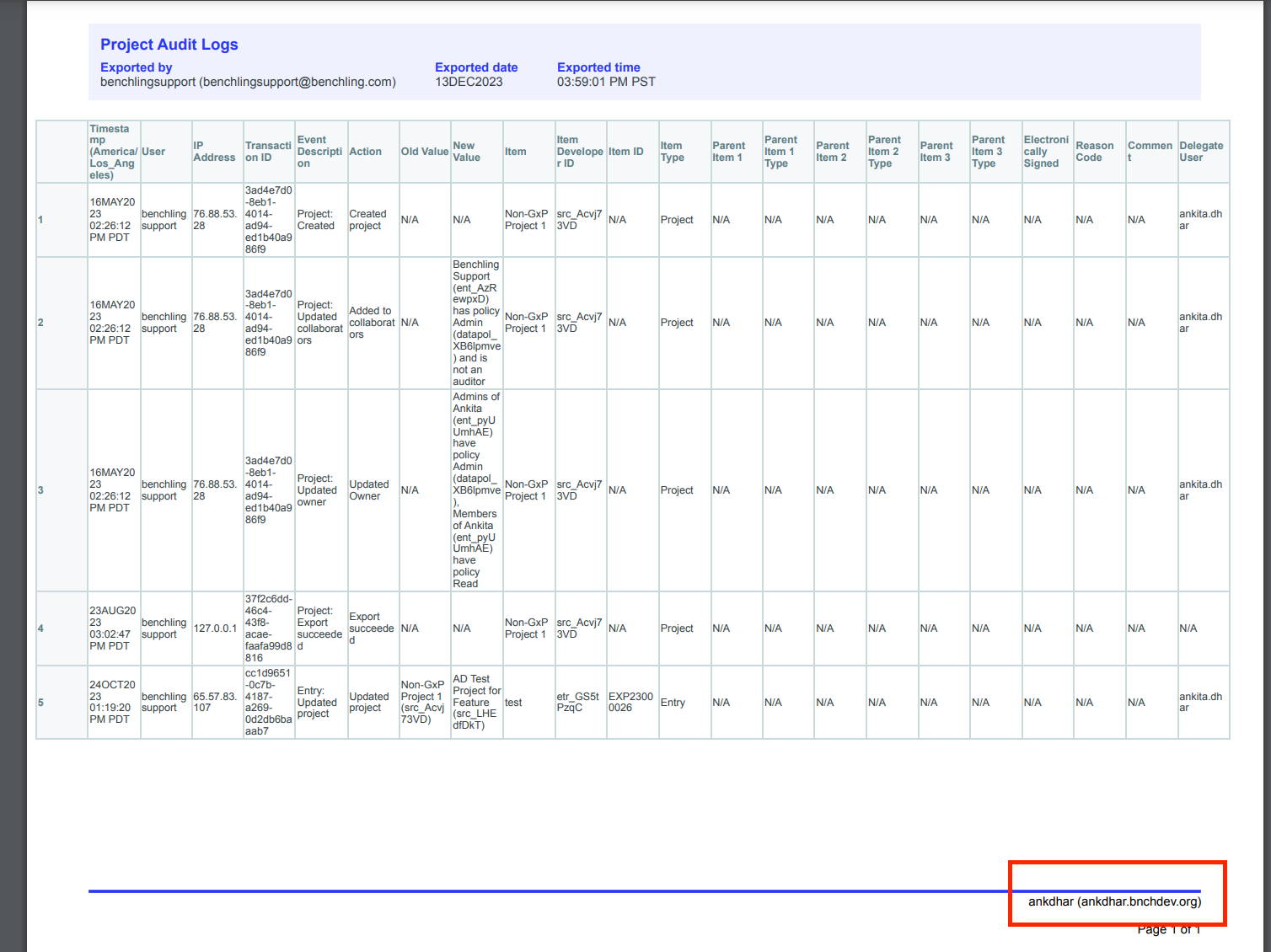1271x952 pixels.
Task: Click the Parent Item 3 Type header
Action: coord(995,152)
